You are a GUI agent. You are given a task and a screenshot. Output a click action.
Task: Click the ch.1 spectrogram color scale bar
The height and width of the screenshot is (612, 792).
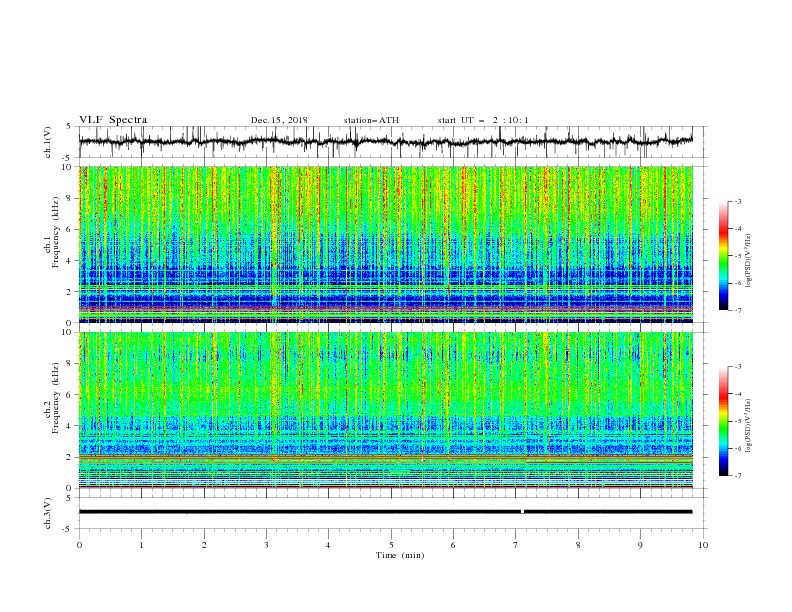[723, 256]
